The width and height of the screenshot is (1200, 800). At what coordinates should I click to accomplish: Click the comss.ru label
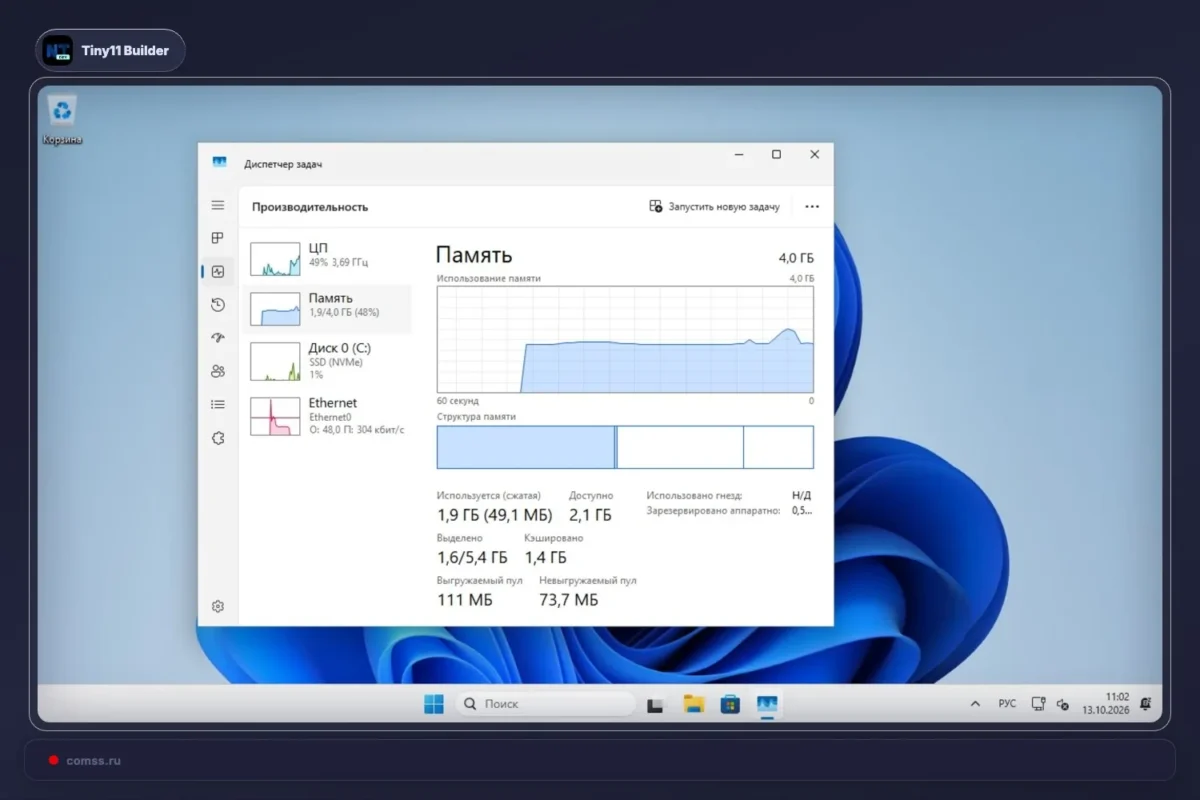(x=94, y=760)
